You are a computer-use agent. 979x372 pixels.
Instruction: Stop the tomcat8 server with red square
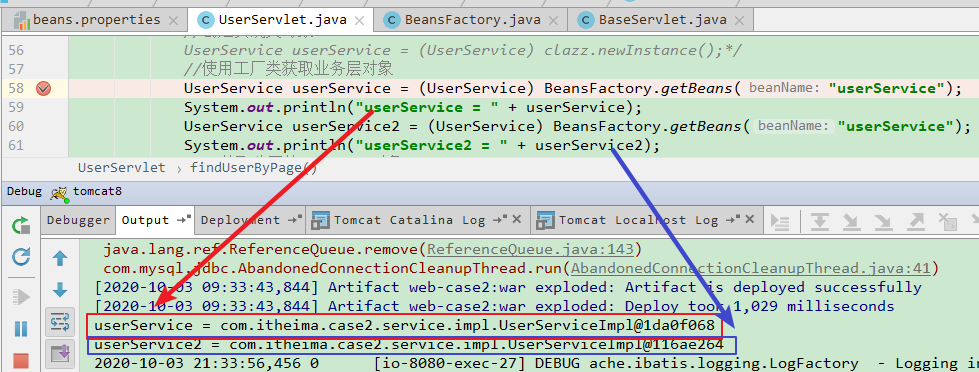(x=21, y=361)
